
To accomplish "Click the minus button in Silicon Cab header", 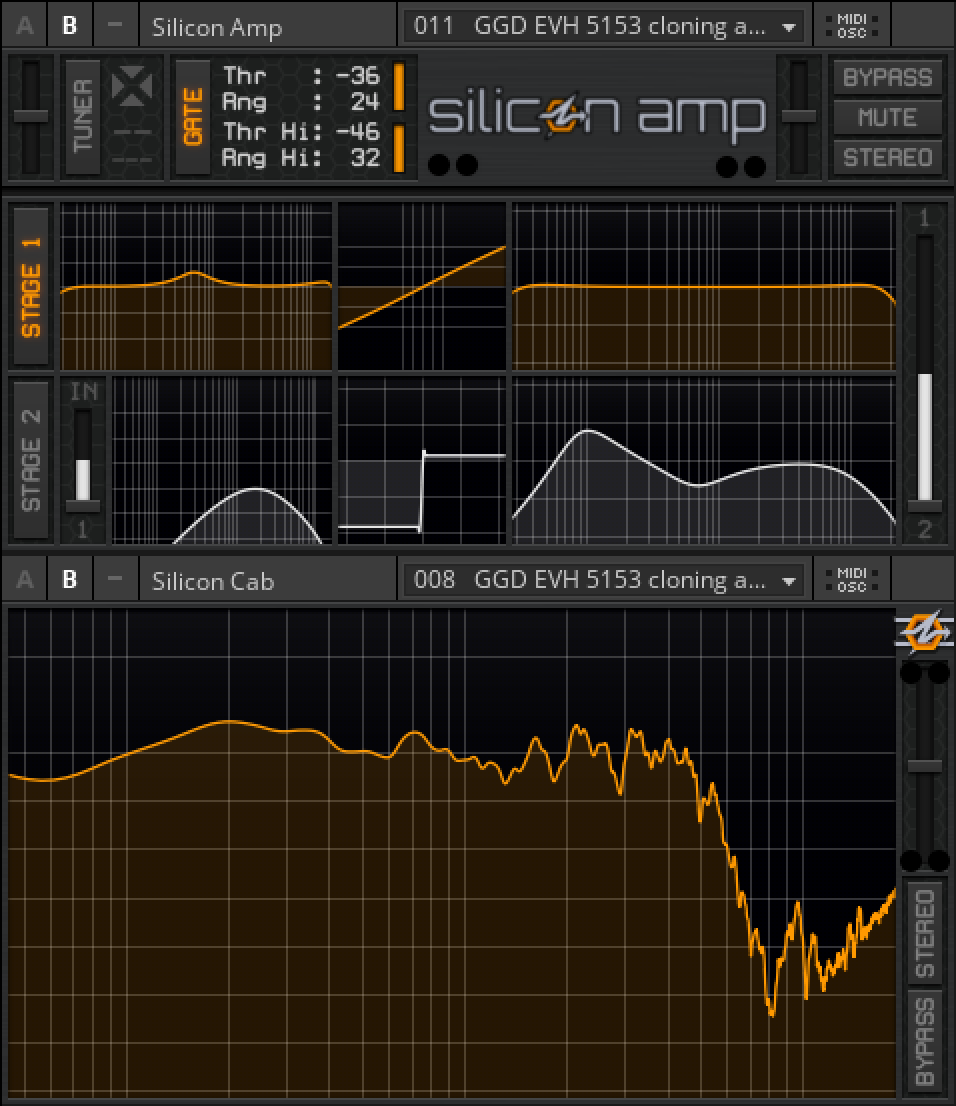I will [115, 579].
